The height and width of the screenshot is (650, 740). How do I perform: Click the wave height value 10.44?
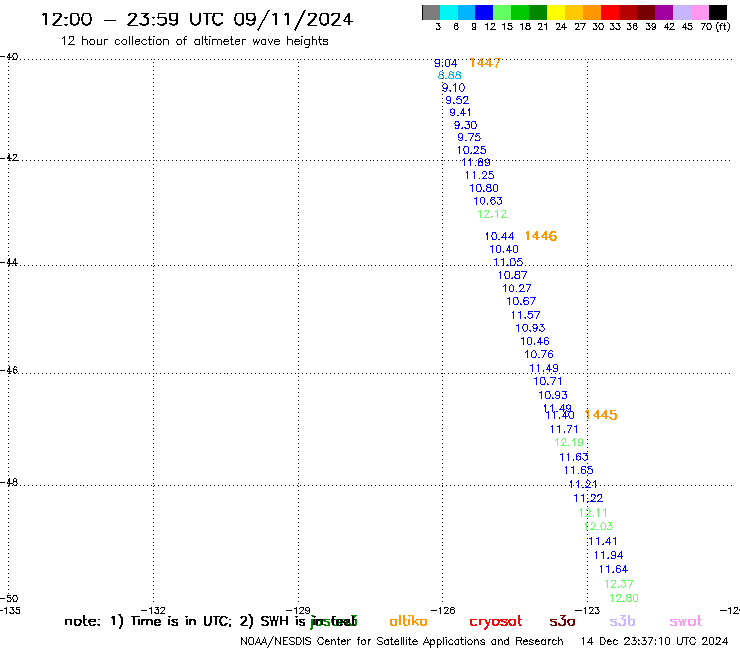pyautogui.click(x=499, y=236)
